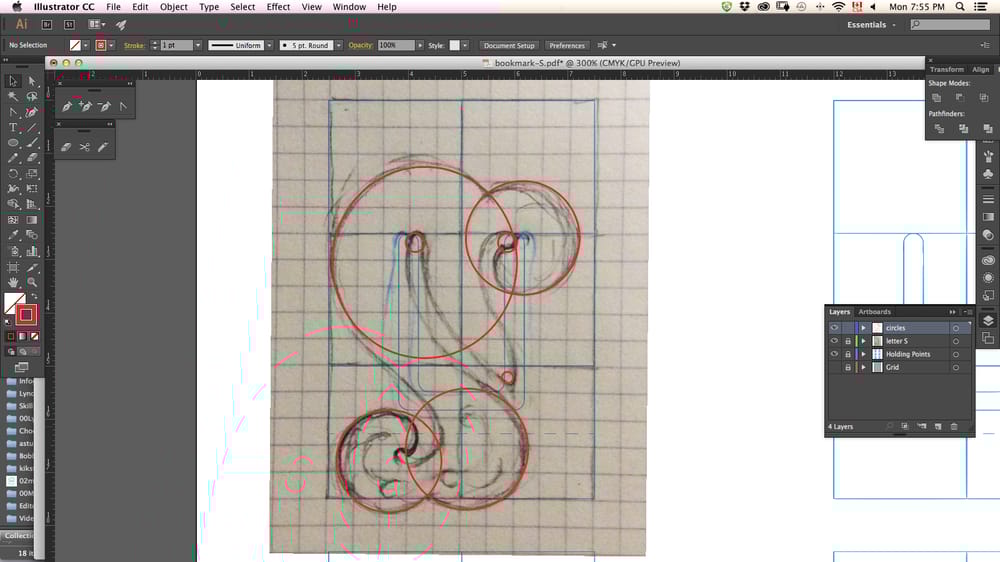1000x562 pixels.
Task: Show the Grid layer visibility
Action: tap(834, 367)
